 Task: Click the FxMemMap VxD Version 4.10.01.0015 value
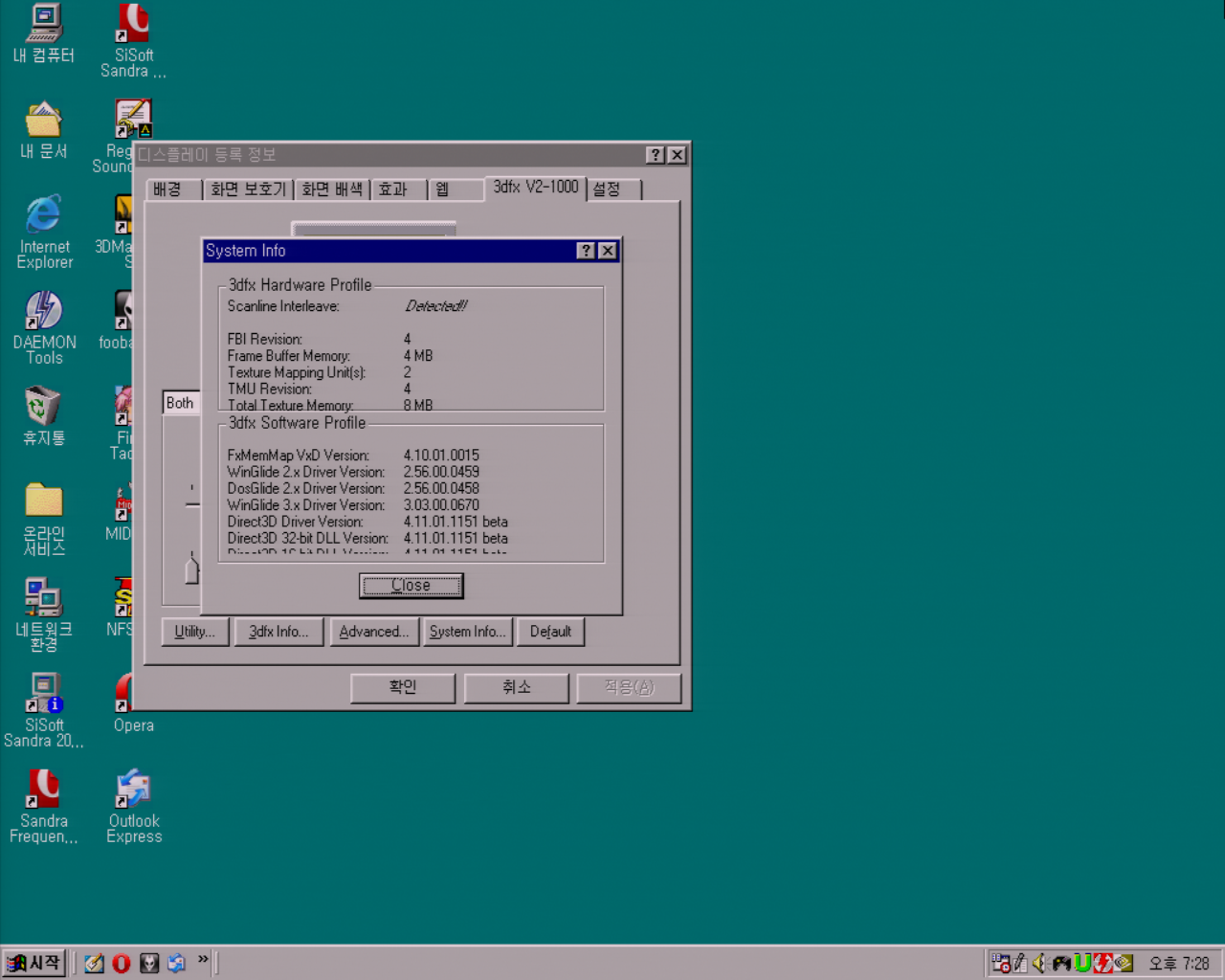(441, 456)
